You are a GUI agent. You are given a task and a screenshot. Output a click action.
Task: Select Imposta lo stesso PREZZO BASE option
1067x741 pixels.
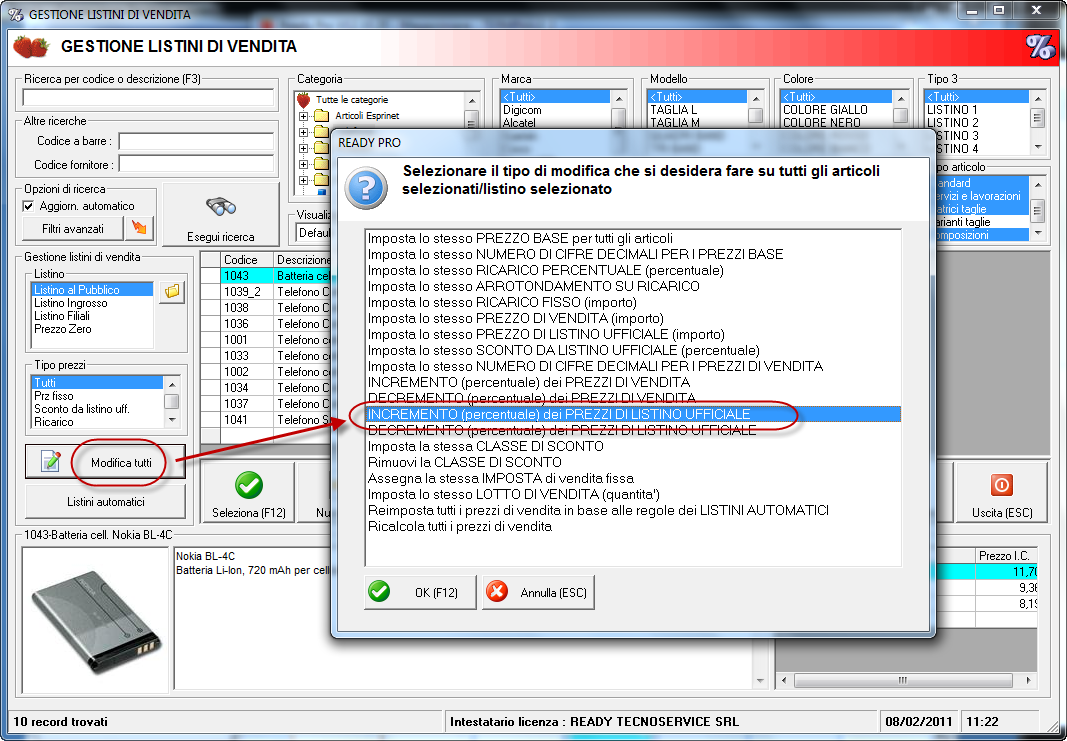coord(521,238)
